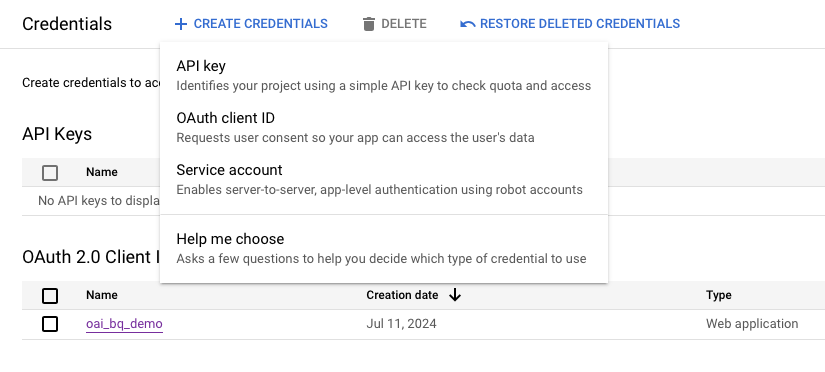The height and width of the screenshot is (372, 825).
Task: Click the plus icon beside Create Credentials
Action: (180, 24)
